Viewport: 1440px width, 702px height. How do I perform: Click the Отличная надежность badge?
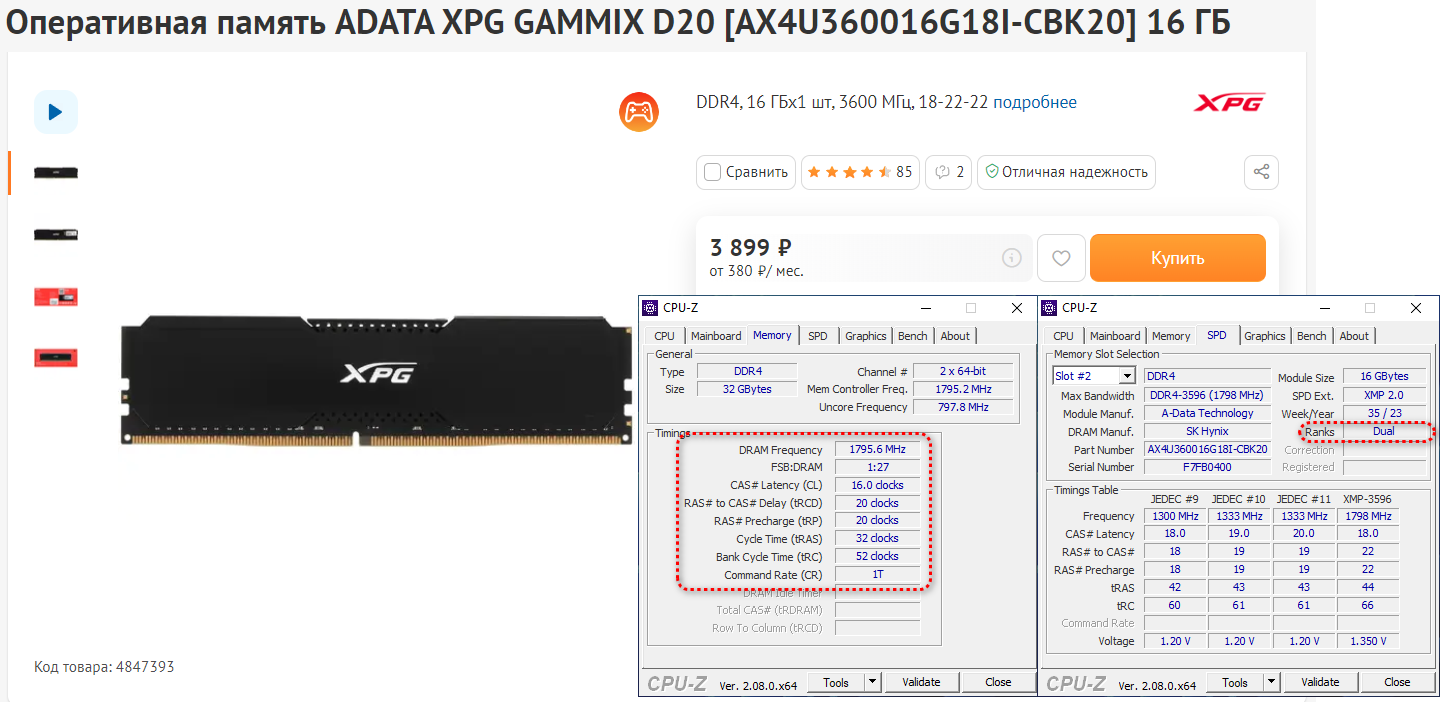pos(1066,172)
